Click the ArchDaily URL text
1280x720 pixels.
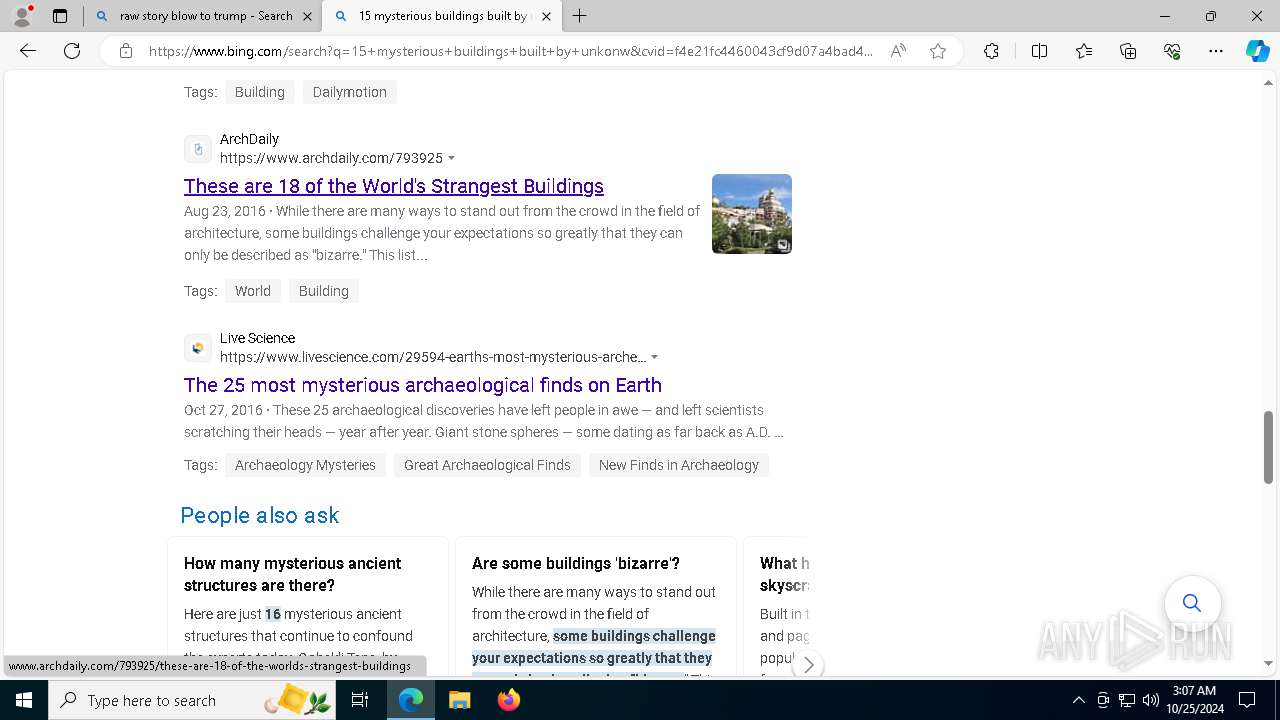click(x=331, y=158)
